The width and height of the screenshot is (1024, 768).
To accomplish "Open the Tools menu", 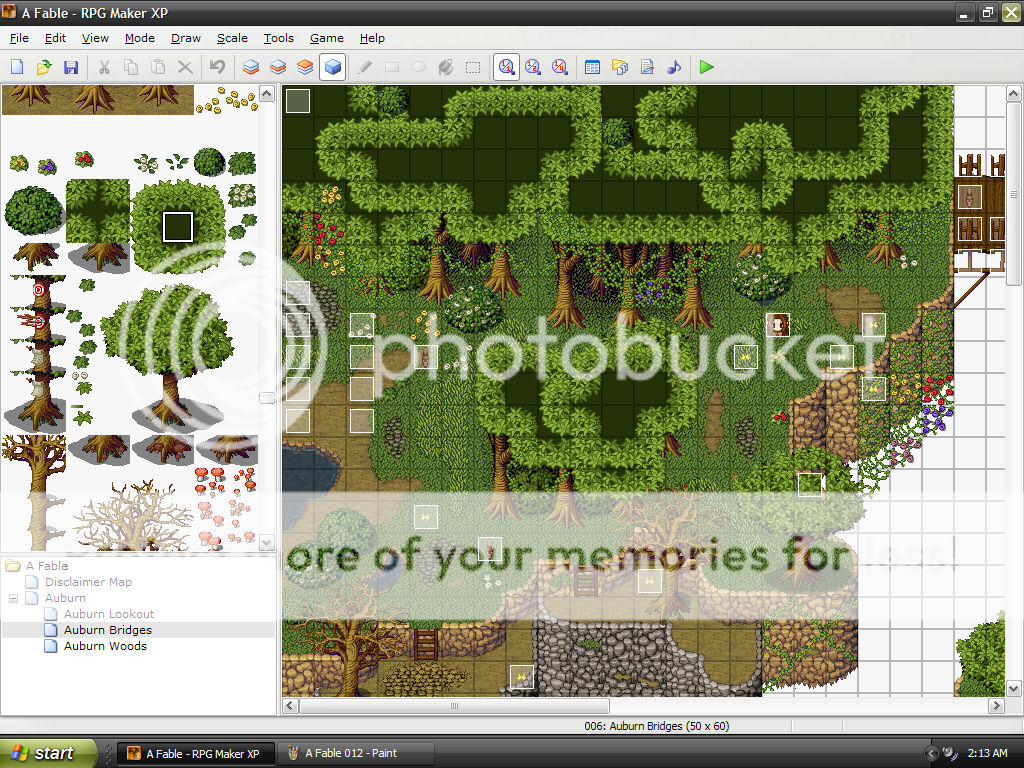I will [278, 38].
